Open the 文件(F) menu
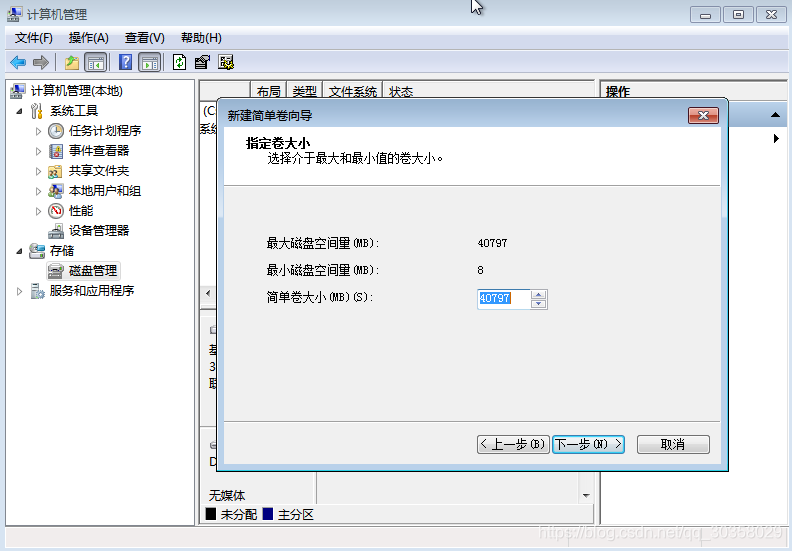Image resolution: width=792 pixels, height=551 pixels. click(x=33, y=38)
